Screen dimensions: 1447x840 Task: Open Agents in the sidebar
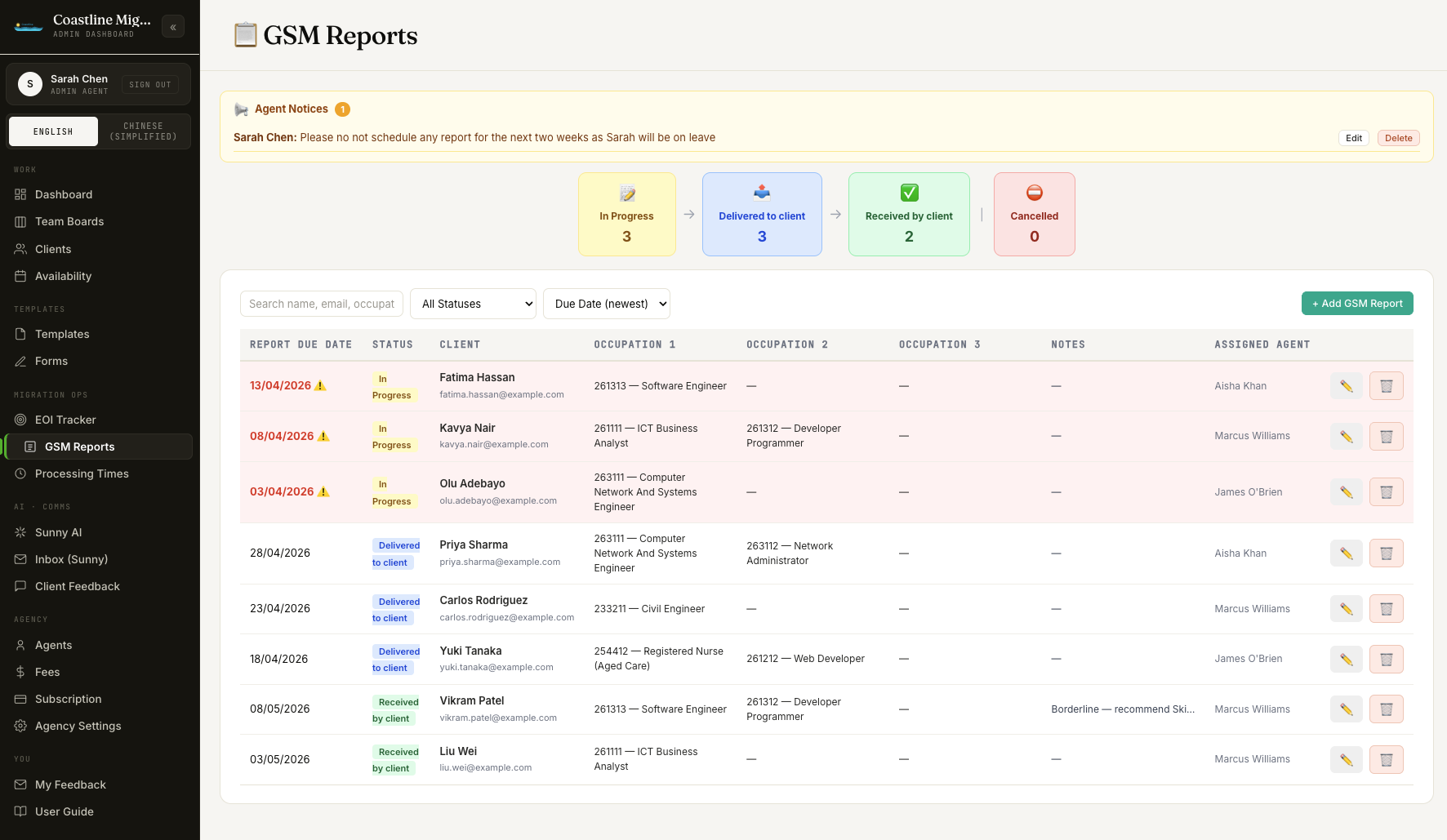54,645
